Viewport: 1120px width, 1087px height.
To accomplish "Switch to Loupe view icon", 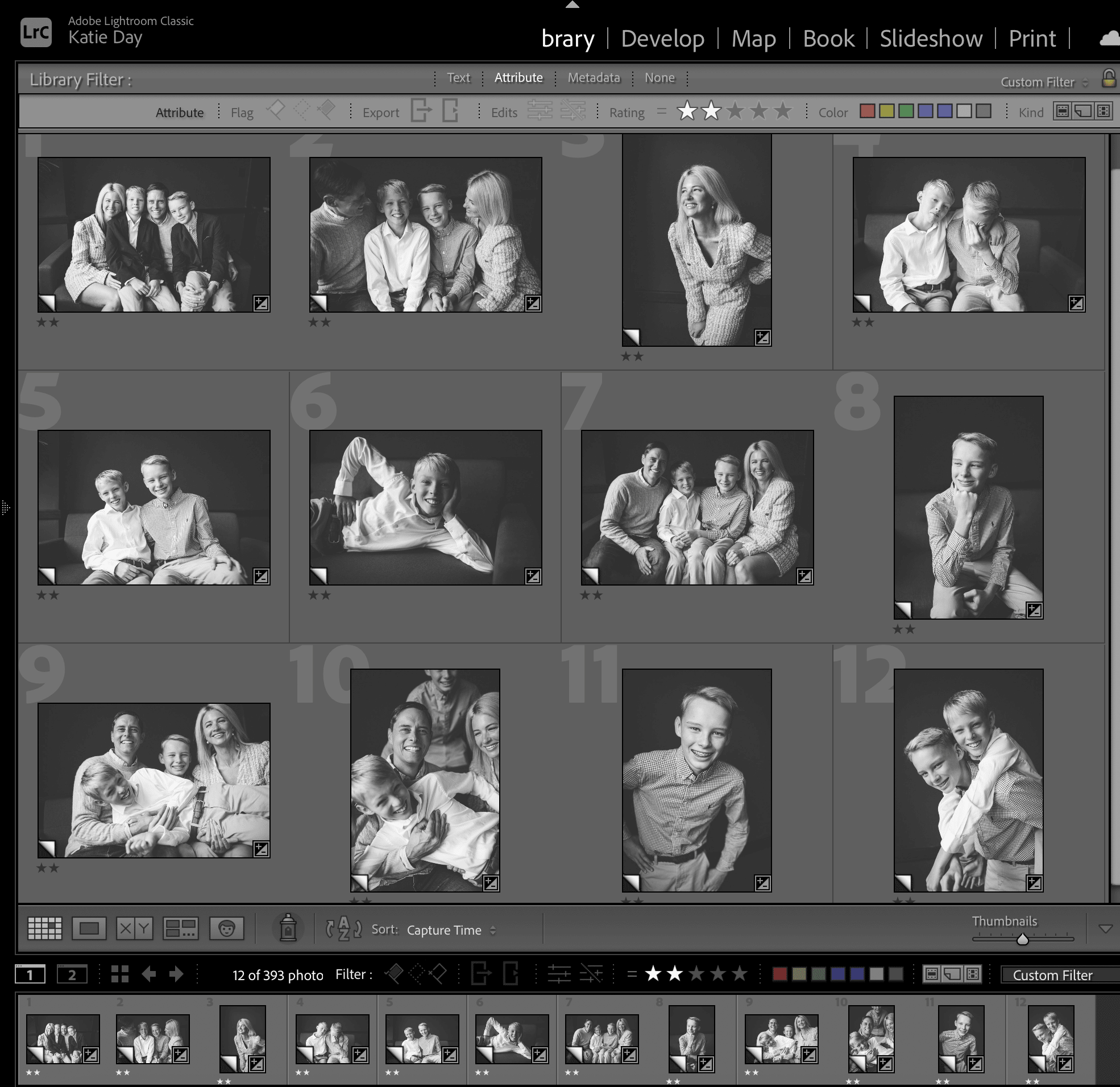I will click(89, 928).
